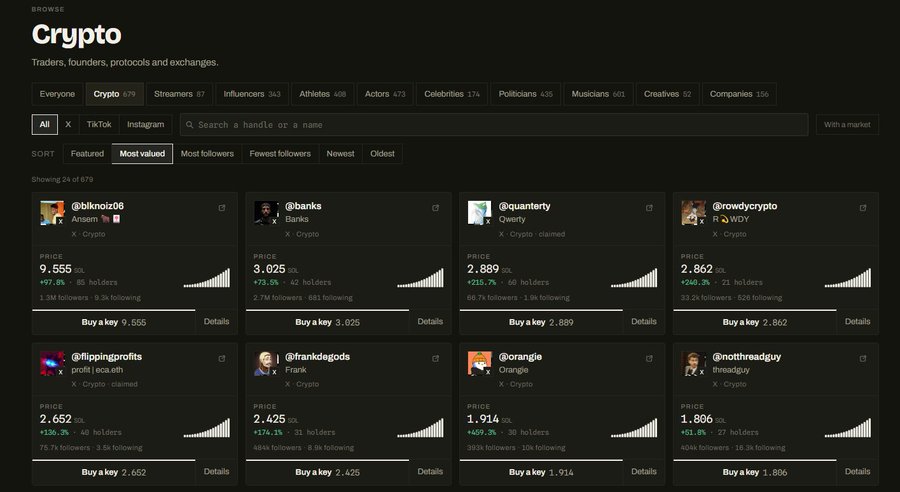The image size is (900, 492).
Task: Open external link icon on @rowdycrypto card
Action: (863, 208)
